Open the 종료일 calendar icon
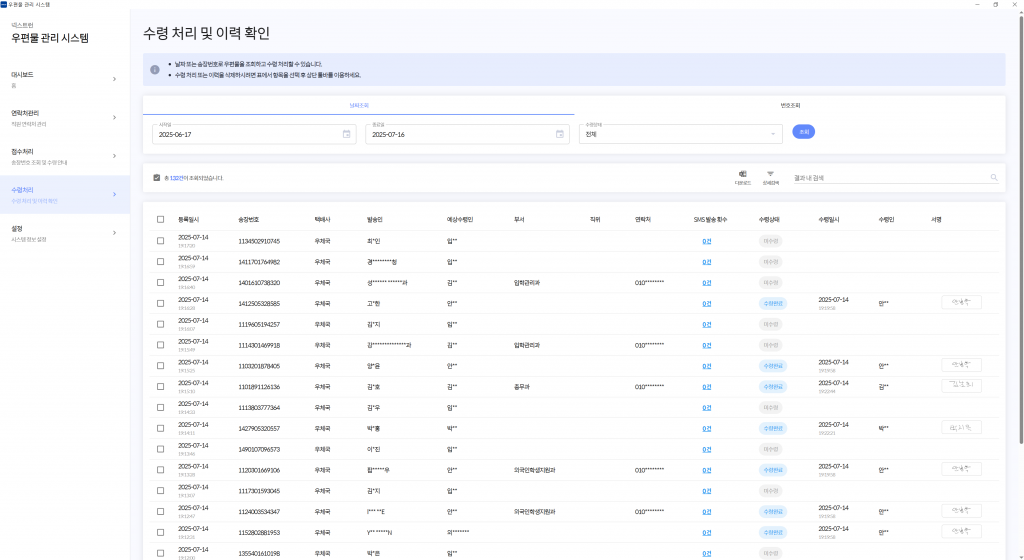This screenshot has width=1024, height=560. (560, 134)
